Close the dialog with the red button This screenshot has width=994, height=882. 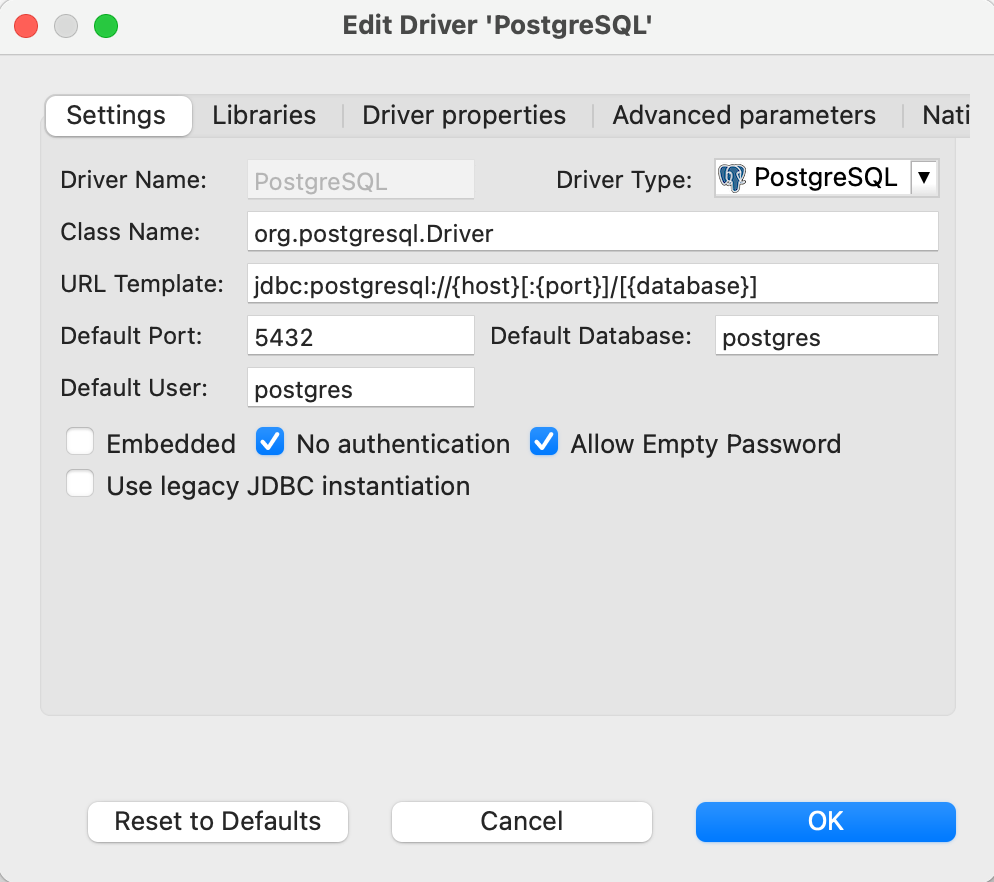click(x=26, y=26)
